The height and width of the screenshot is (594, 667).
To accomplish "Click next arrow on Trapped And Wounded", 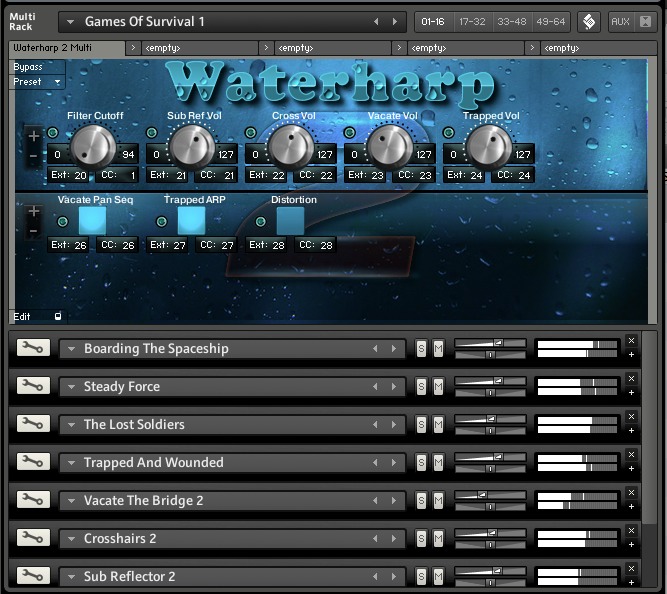I will (x=394, y=463).
